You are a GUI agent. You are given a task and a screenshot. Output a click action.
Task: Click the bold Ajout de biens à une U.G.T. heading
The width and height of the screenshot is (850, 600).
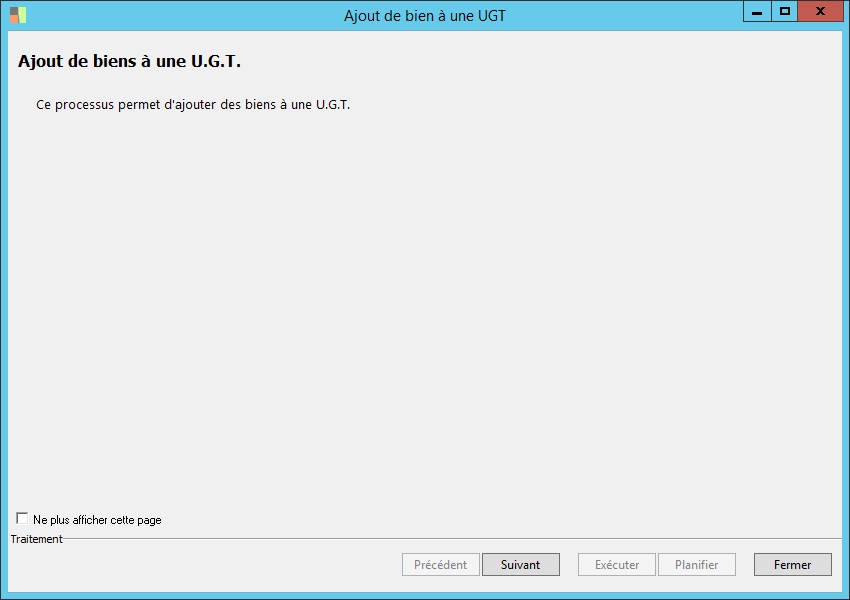click(x=129, y=61)
